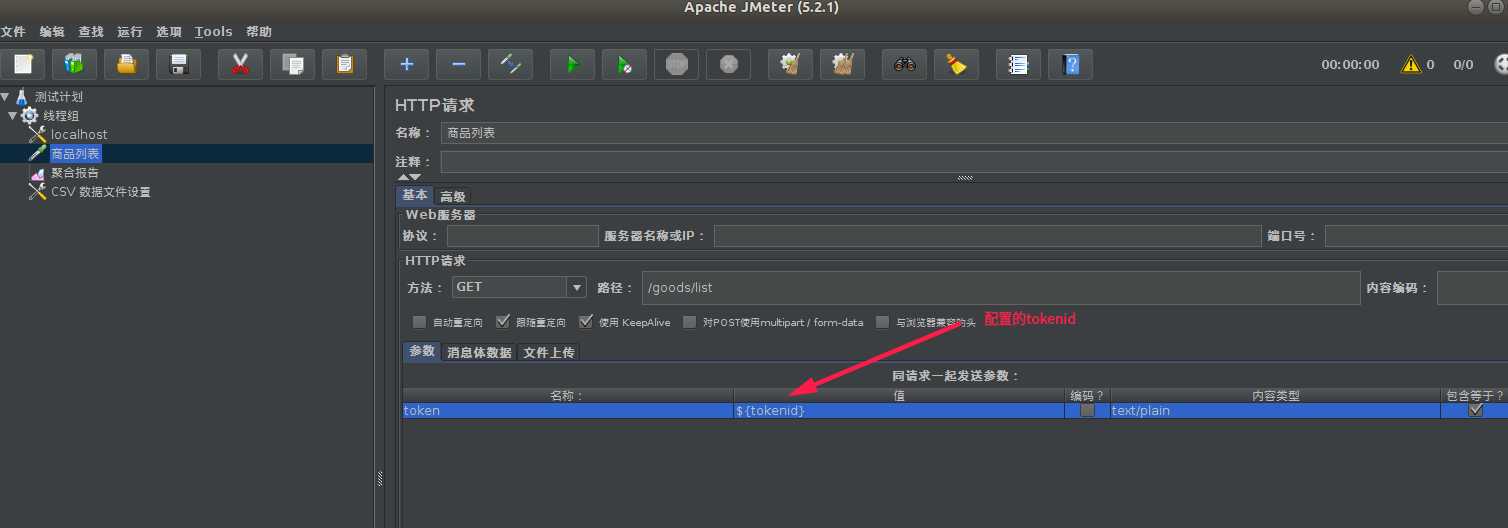1508x528 pixels.
Task: Click the token name cell
Action: (x=568, y=410)
